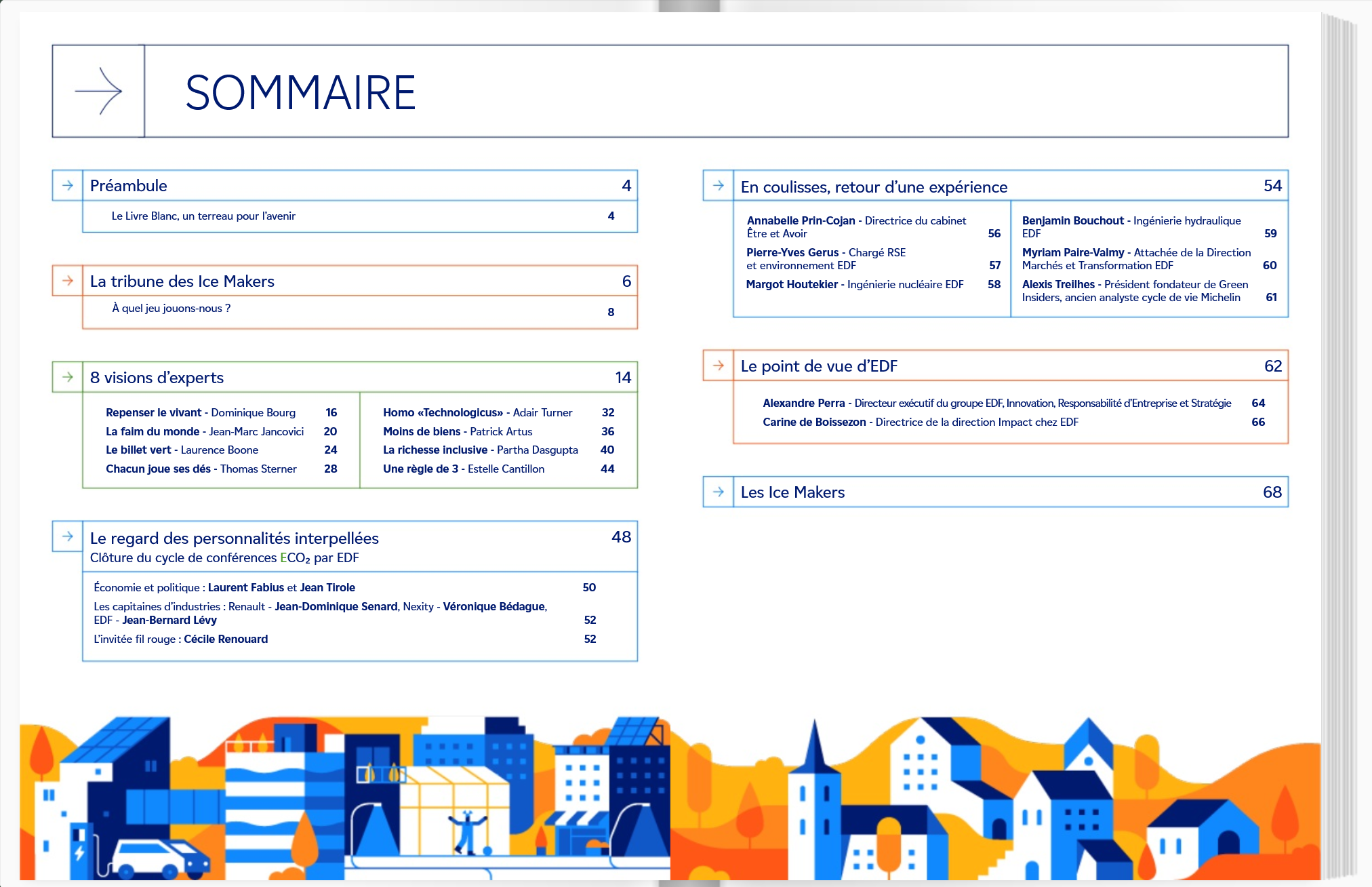Click the arrow icon next to Les Ice Makers
Image resolution: width=1372 pixels, height=887 pixels.
click(719, 492)
